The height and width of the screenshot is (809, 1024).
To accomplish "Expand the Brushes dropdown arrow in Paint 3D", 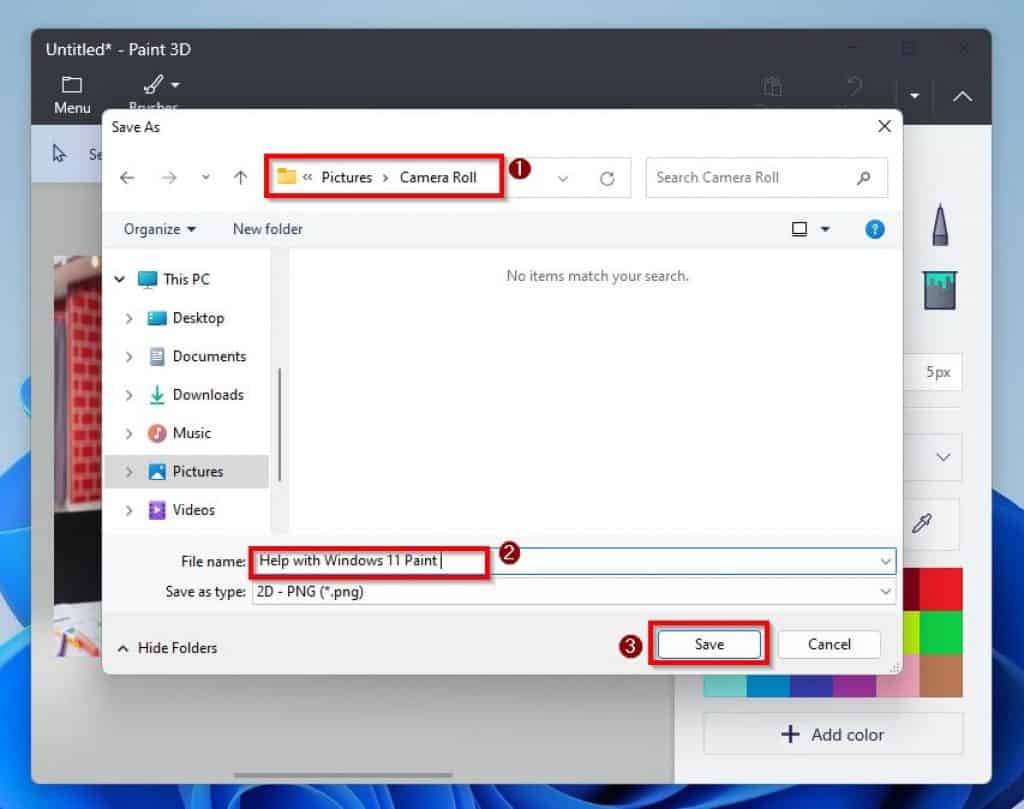I will (x=175, y=85).
